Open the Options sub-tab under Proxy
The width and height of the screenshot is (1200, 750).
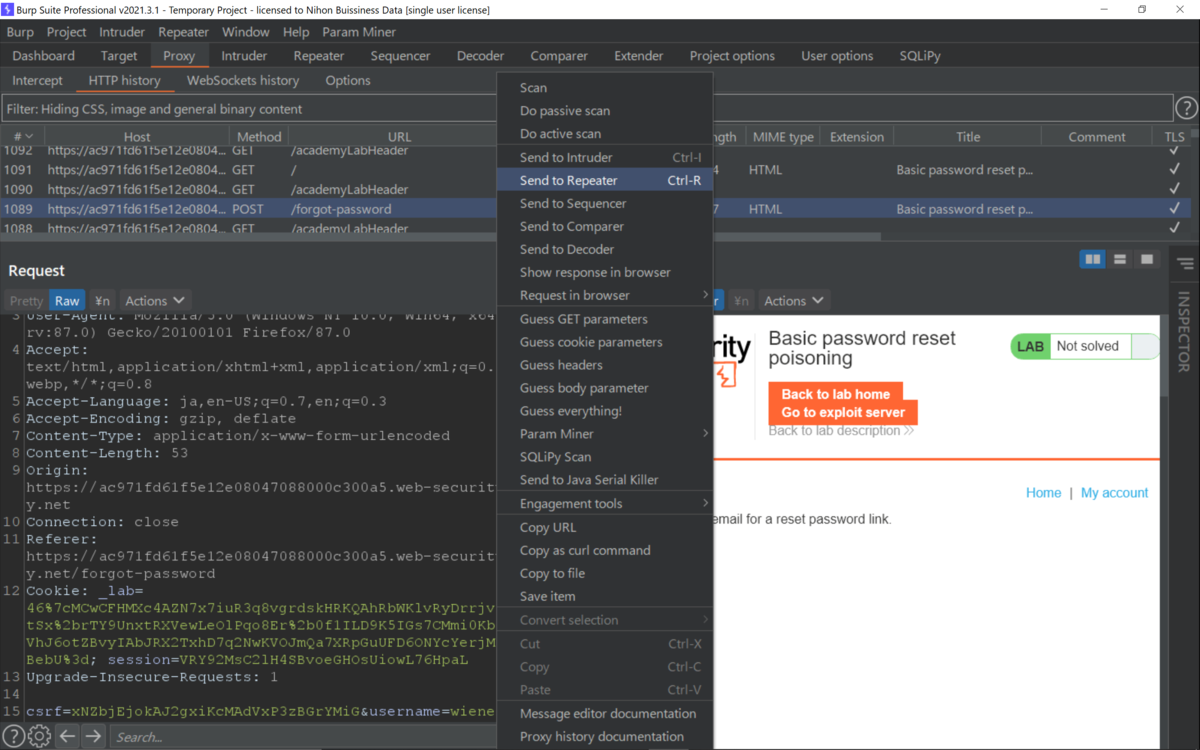coord(347,80)
